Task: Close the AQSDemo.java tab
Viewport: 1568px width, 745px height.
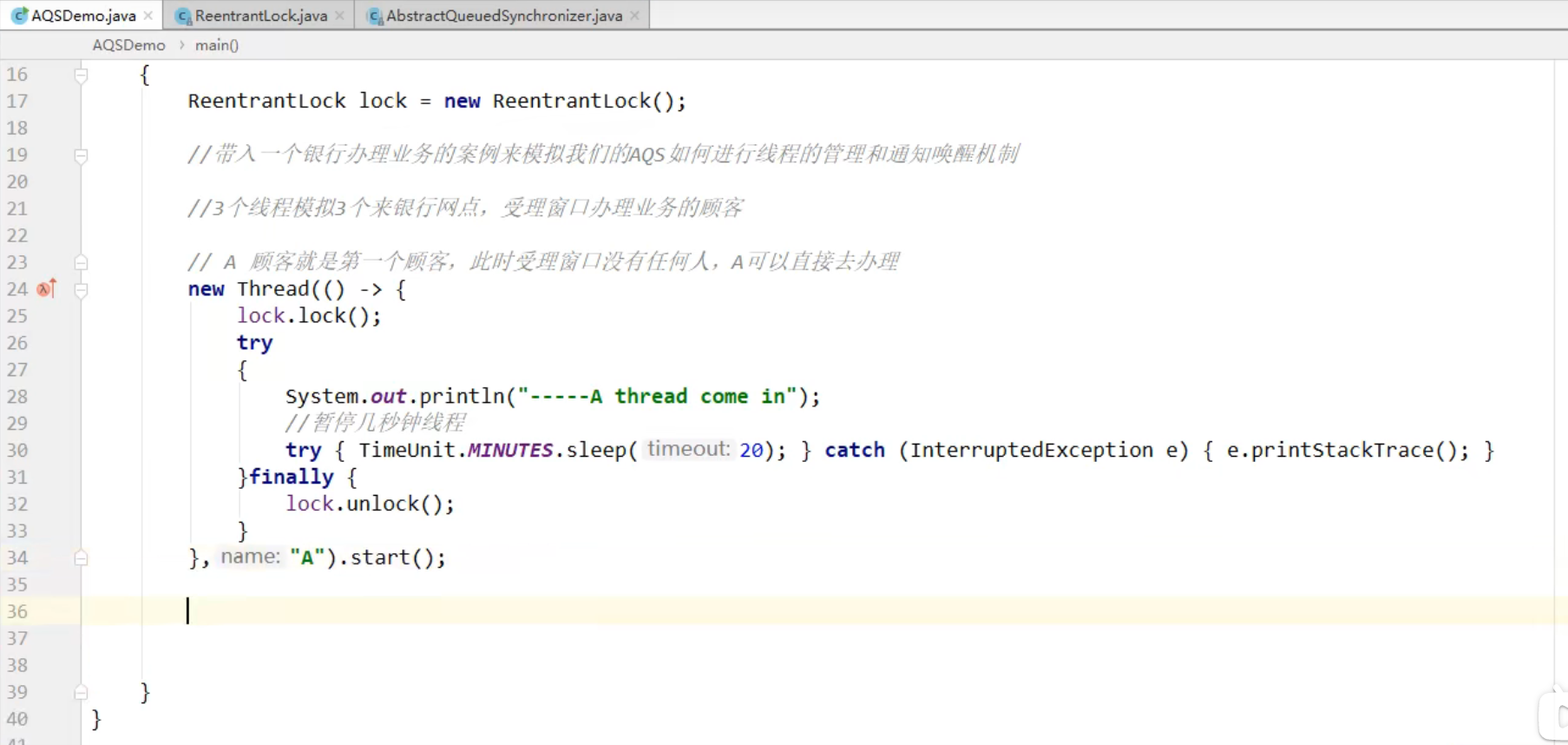Action: [x=148, y=16]
